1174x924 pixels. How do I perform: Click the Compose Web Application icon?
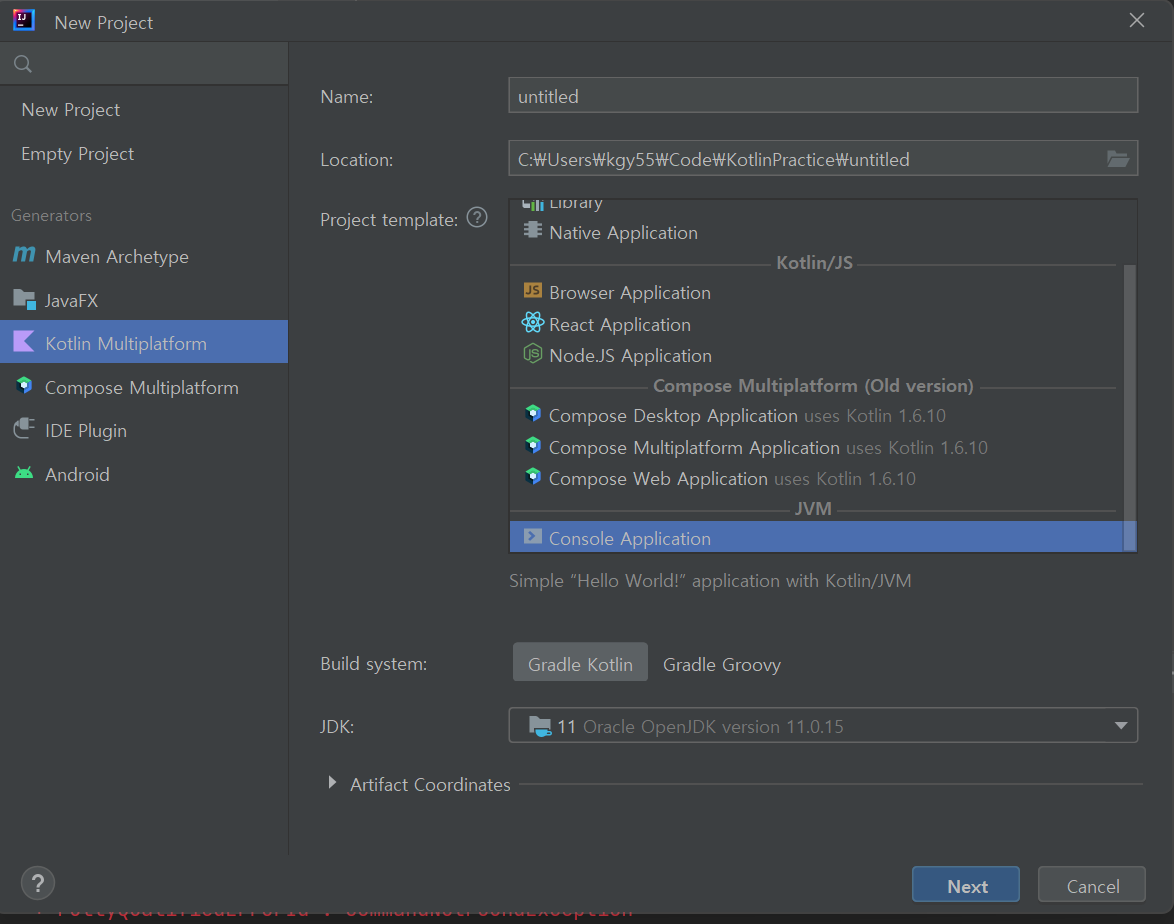point(532,476)
